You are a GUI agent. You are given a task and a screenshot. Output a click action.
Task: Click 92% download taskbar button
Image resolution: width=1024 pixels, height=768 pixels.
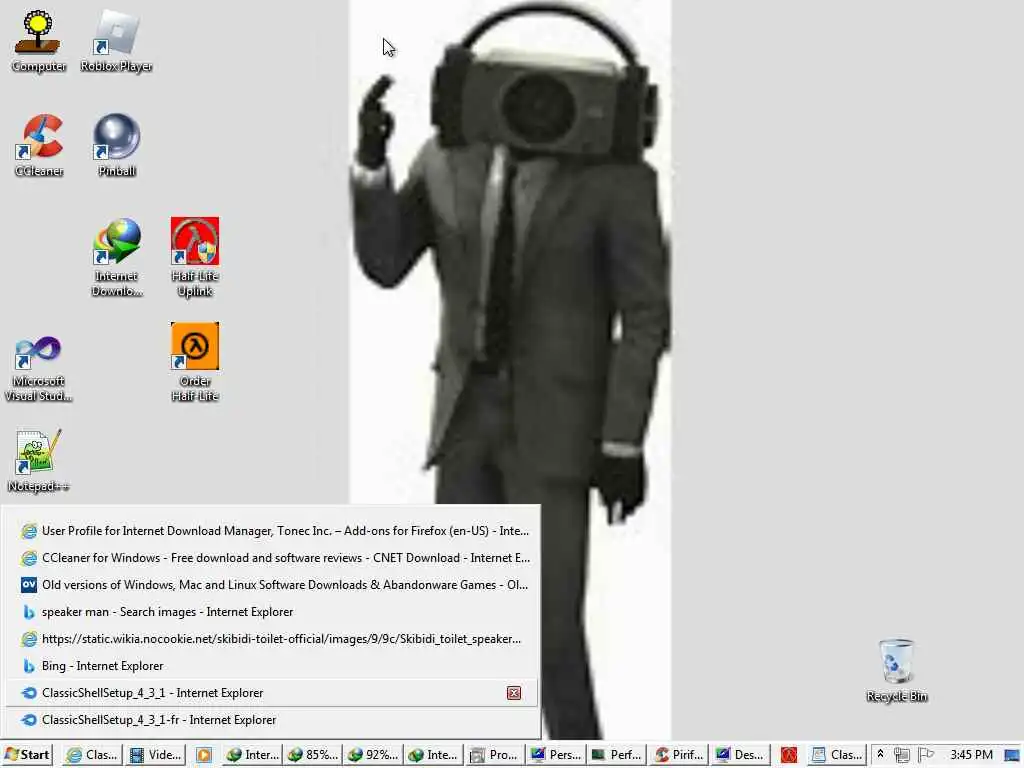373,755
